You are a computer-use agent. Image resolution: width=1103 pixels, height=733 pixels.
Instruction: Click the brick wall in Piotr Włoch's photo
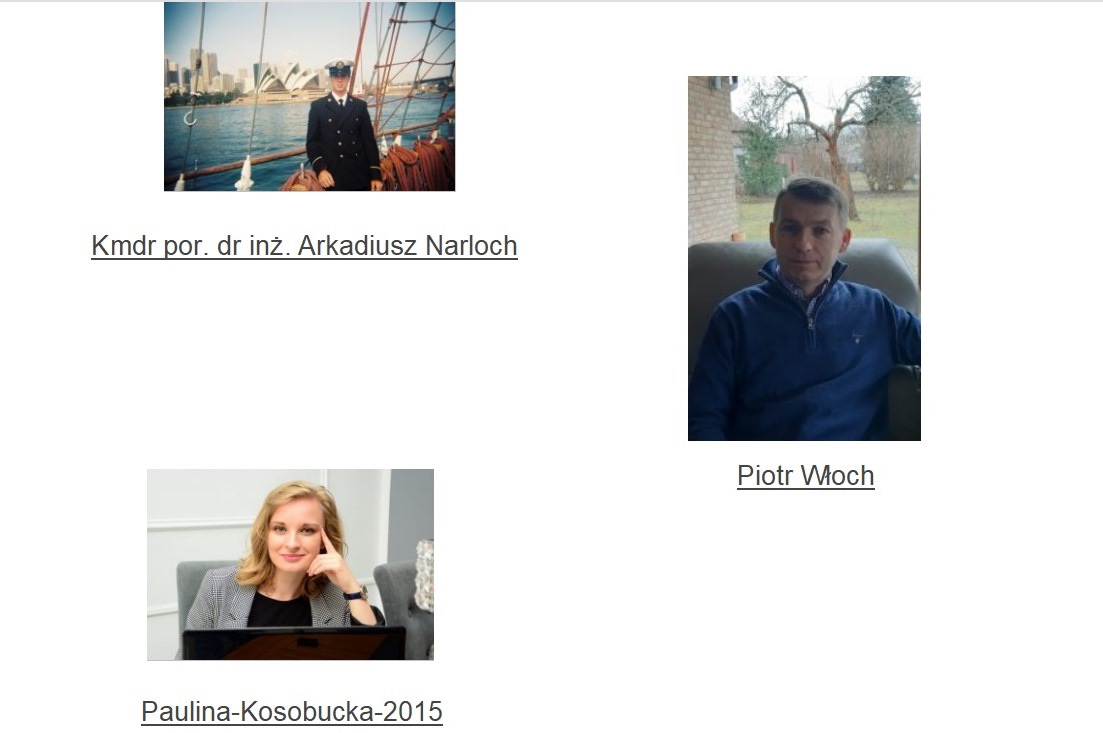[711, 158]
